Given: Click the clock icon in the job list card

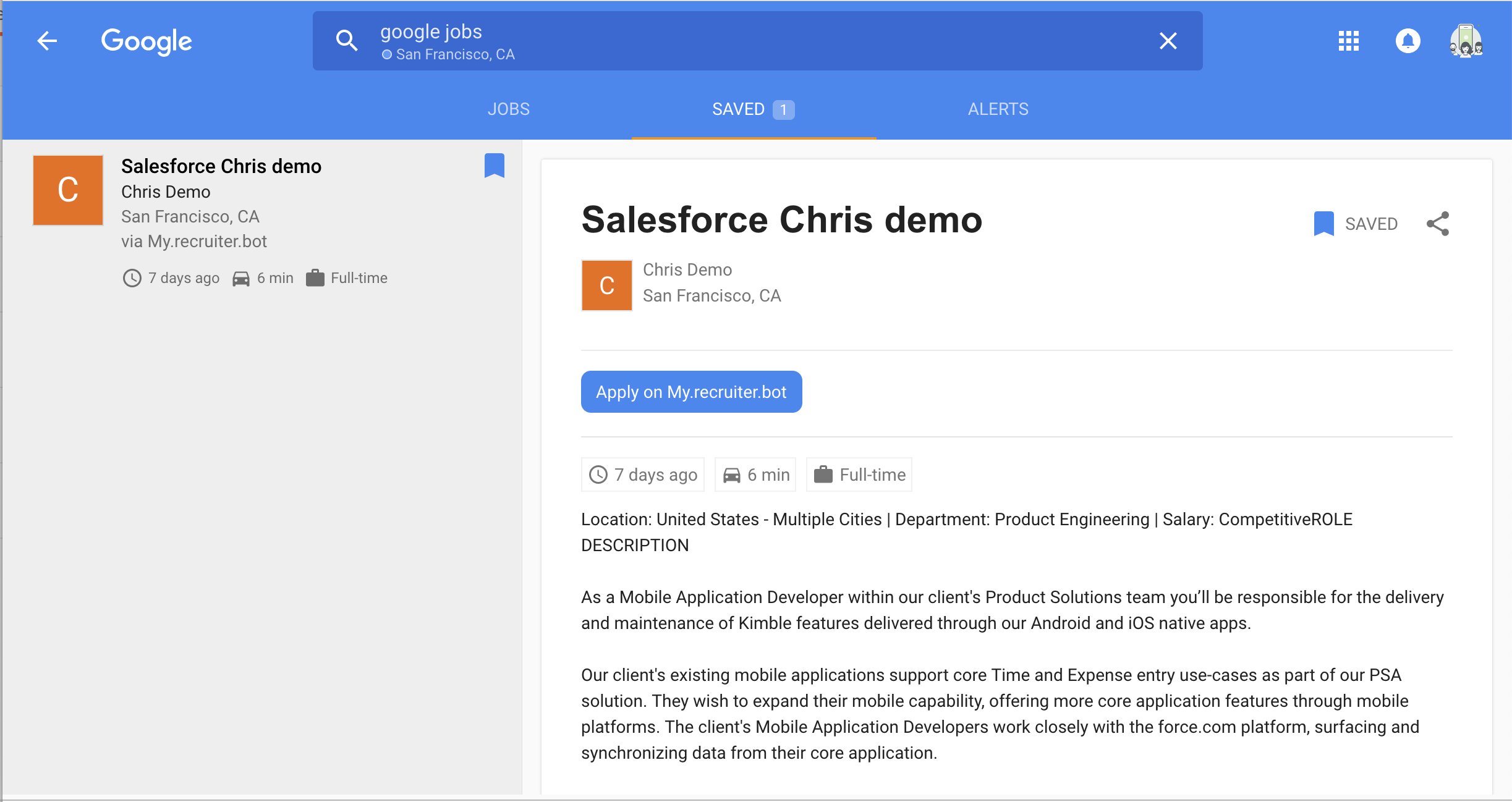Looking at the screenshot, I should tap(132, 278).
